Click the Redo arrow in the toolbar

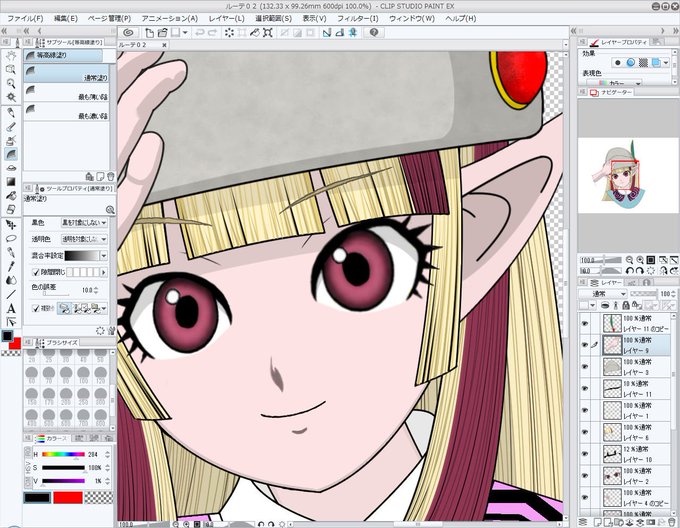point(212,33)
